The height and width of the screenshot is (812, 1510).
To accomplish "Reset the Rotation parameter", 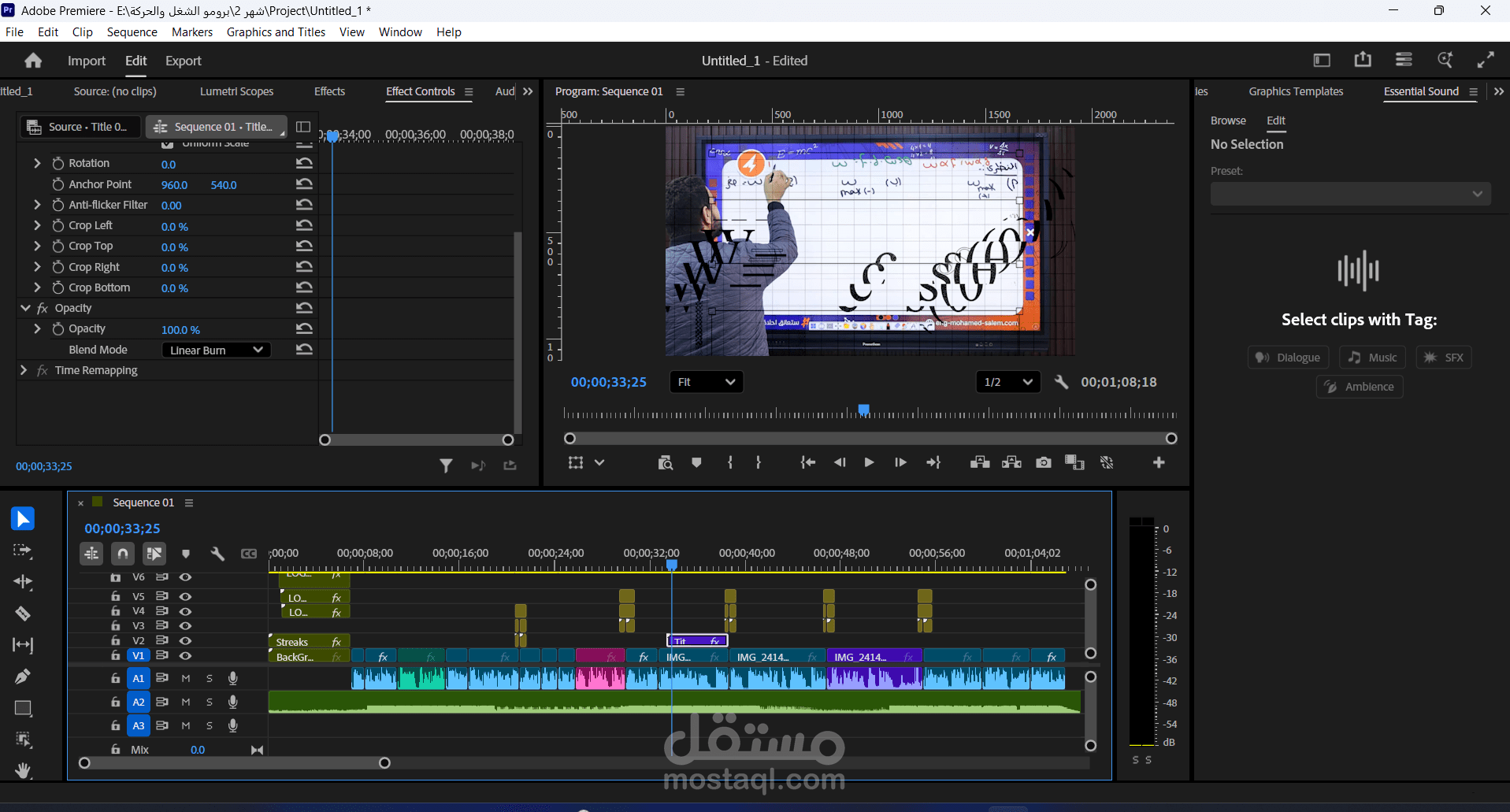I will coord(304,163).
